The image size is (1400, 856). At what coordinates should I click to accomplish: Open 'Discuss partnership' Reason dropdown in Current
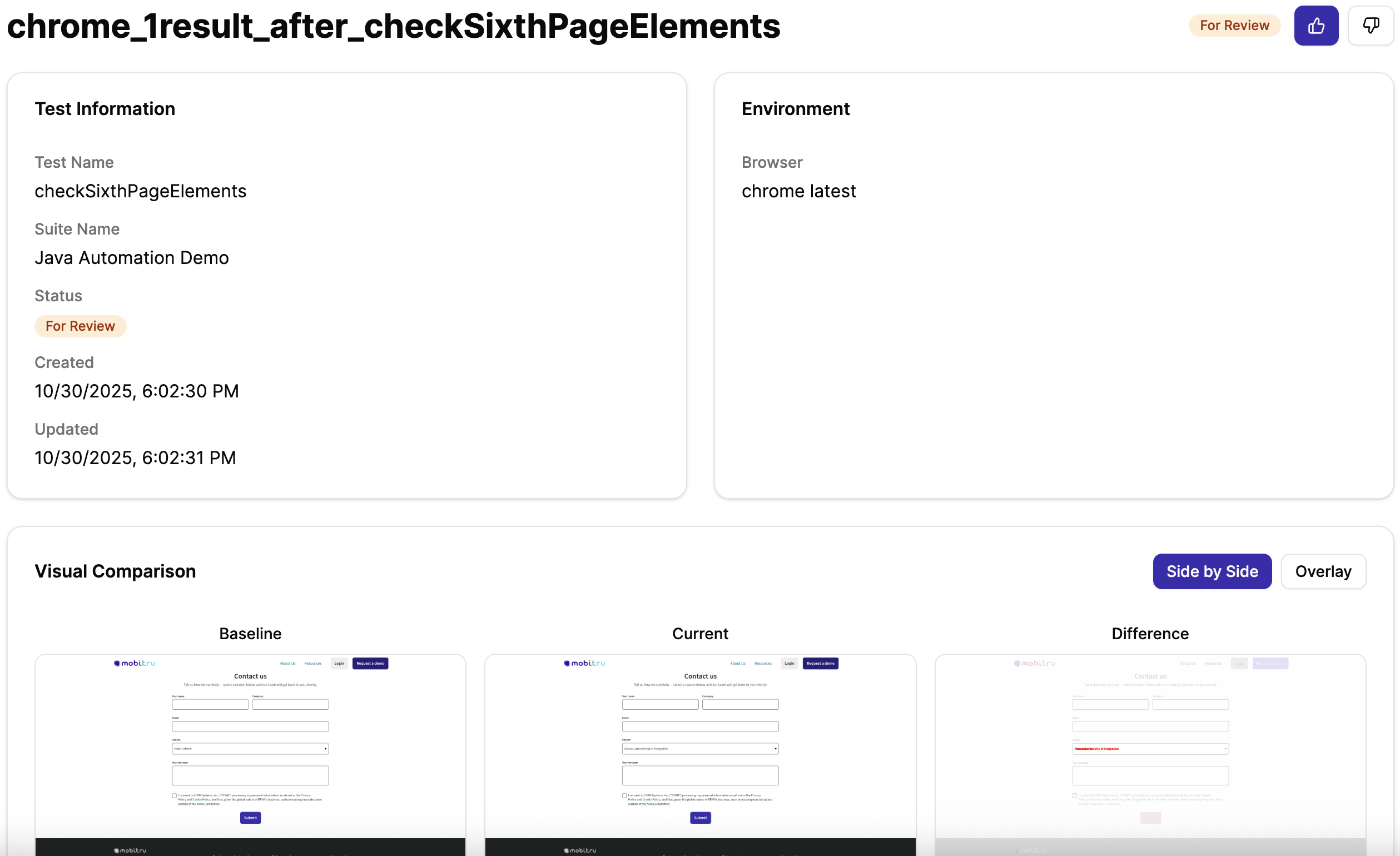click(700, 749)
